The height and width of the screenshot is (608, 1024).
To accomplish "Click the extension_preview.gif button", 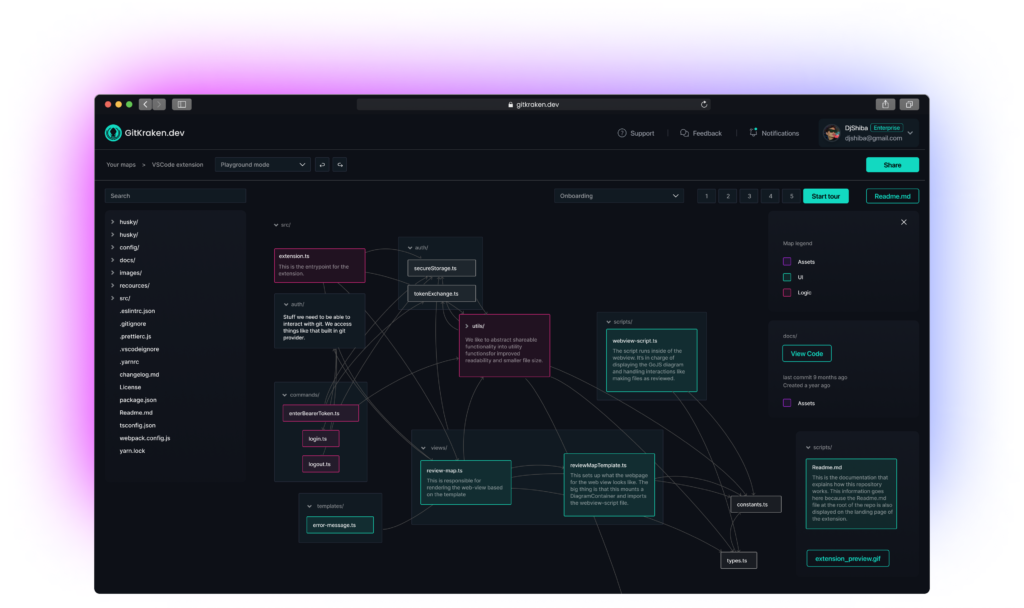I will coord(848,558).
